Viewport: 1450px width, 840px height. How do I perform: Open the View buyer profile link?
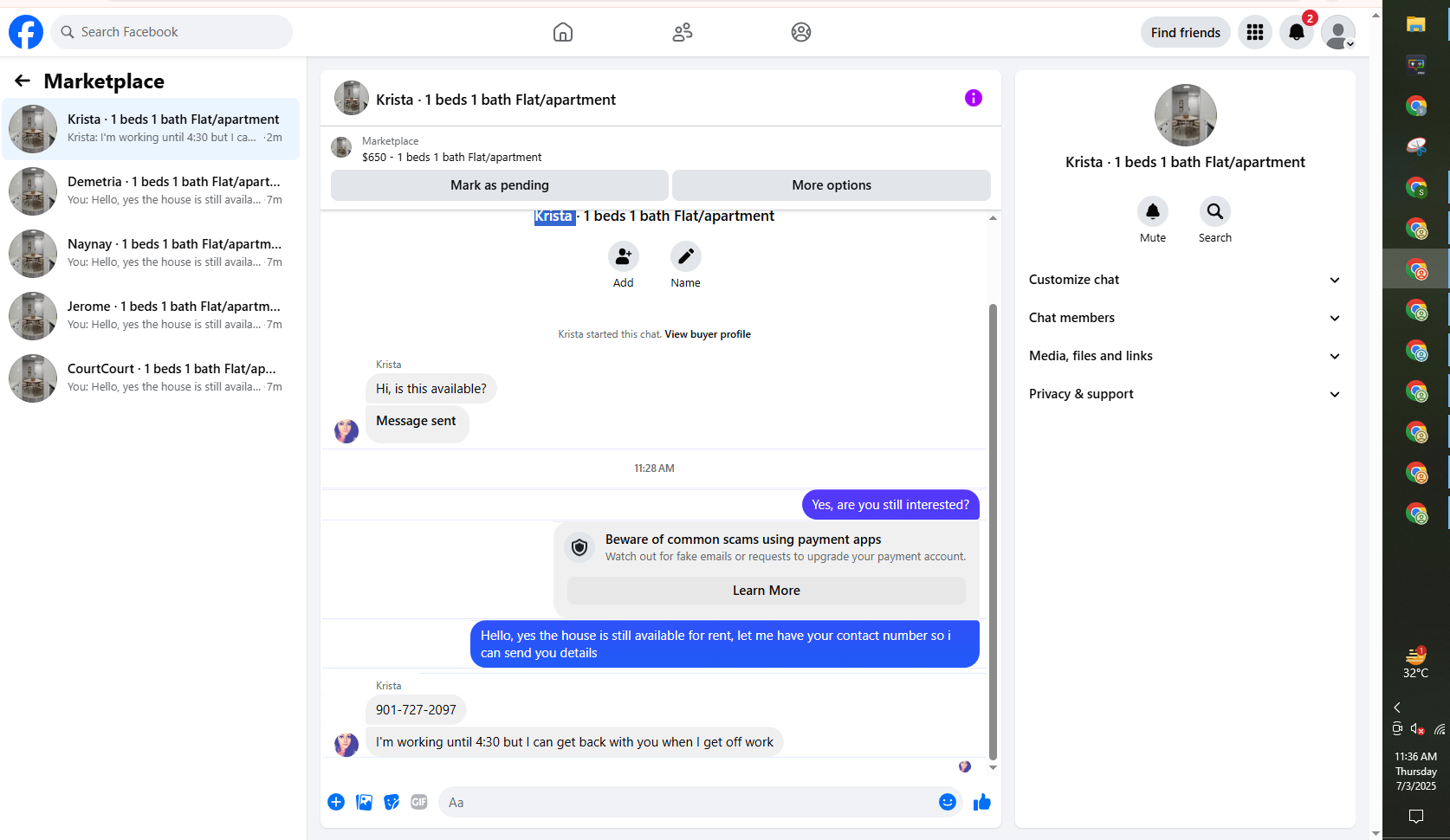pos(708,334)
